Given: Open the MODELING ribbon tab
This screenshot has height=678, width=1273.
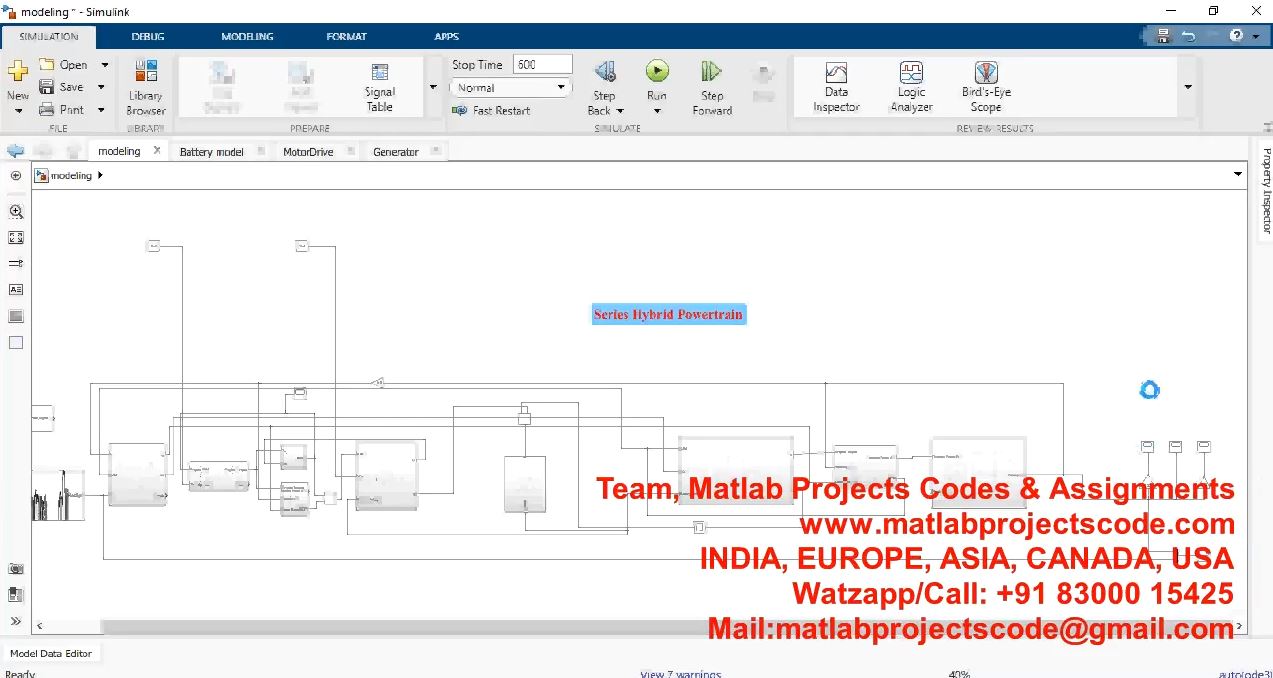Looking at the screenshot, I should (x=247, y=36).
